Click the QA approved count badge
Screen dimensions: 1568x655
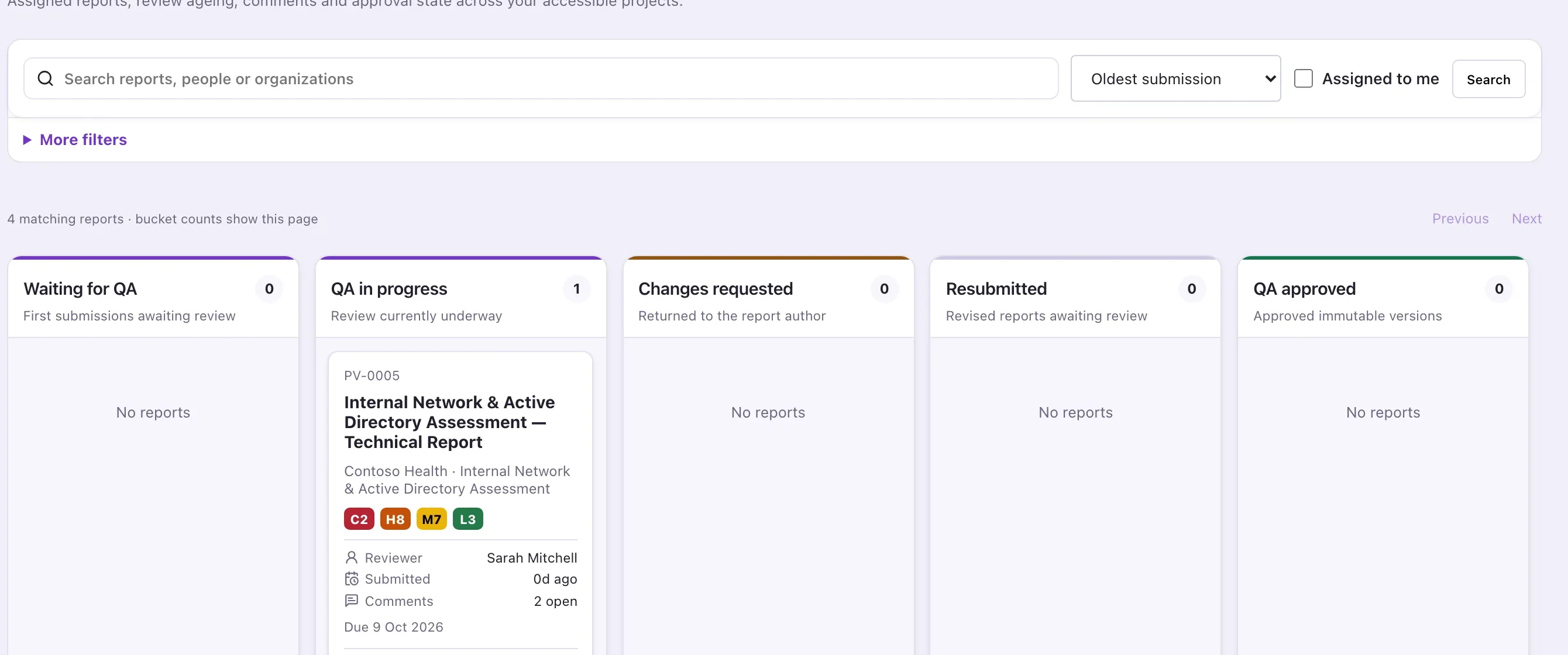(x=1499, y=289)
